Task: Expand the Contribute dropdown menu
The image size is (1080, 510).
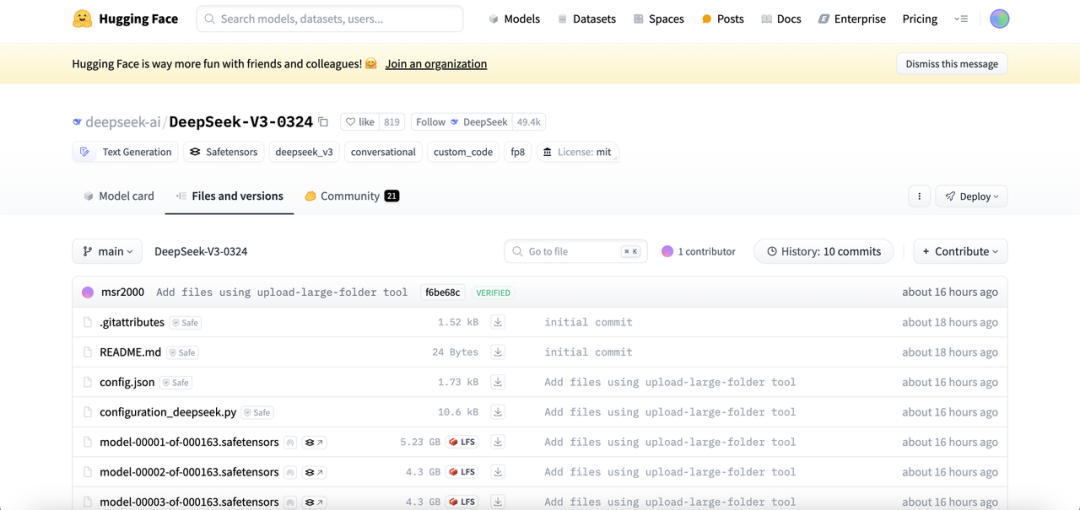Action: 960,252
